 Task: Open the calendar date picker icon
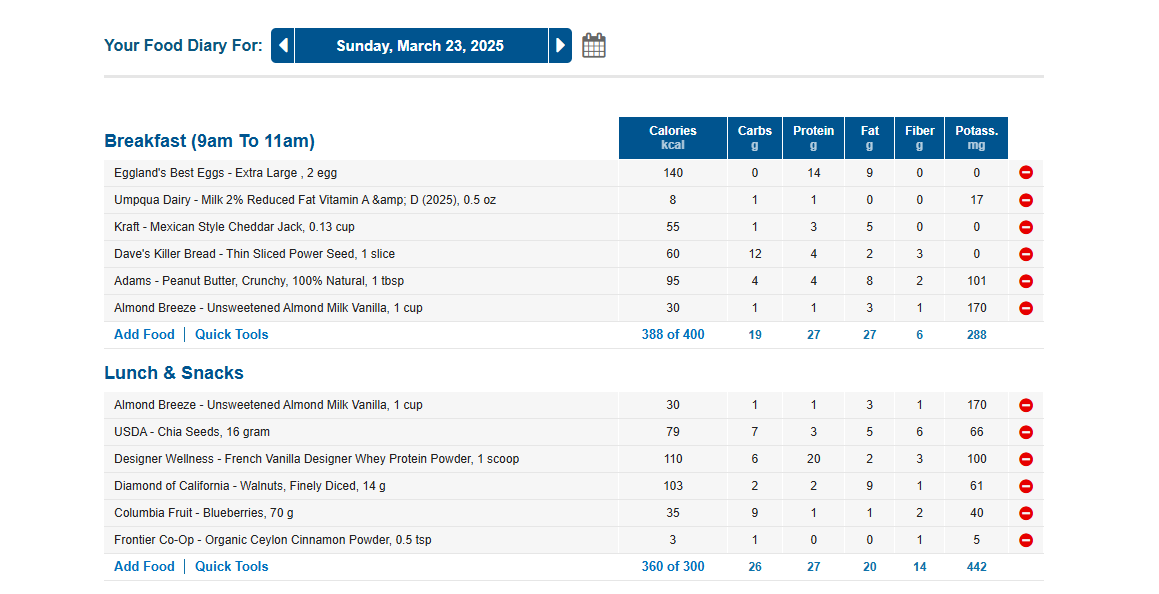click(x=594, y=46)
